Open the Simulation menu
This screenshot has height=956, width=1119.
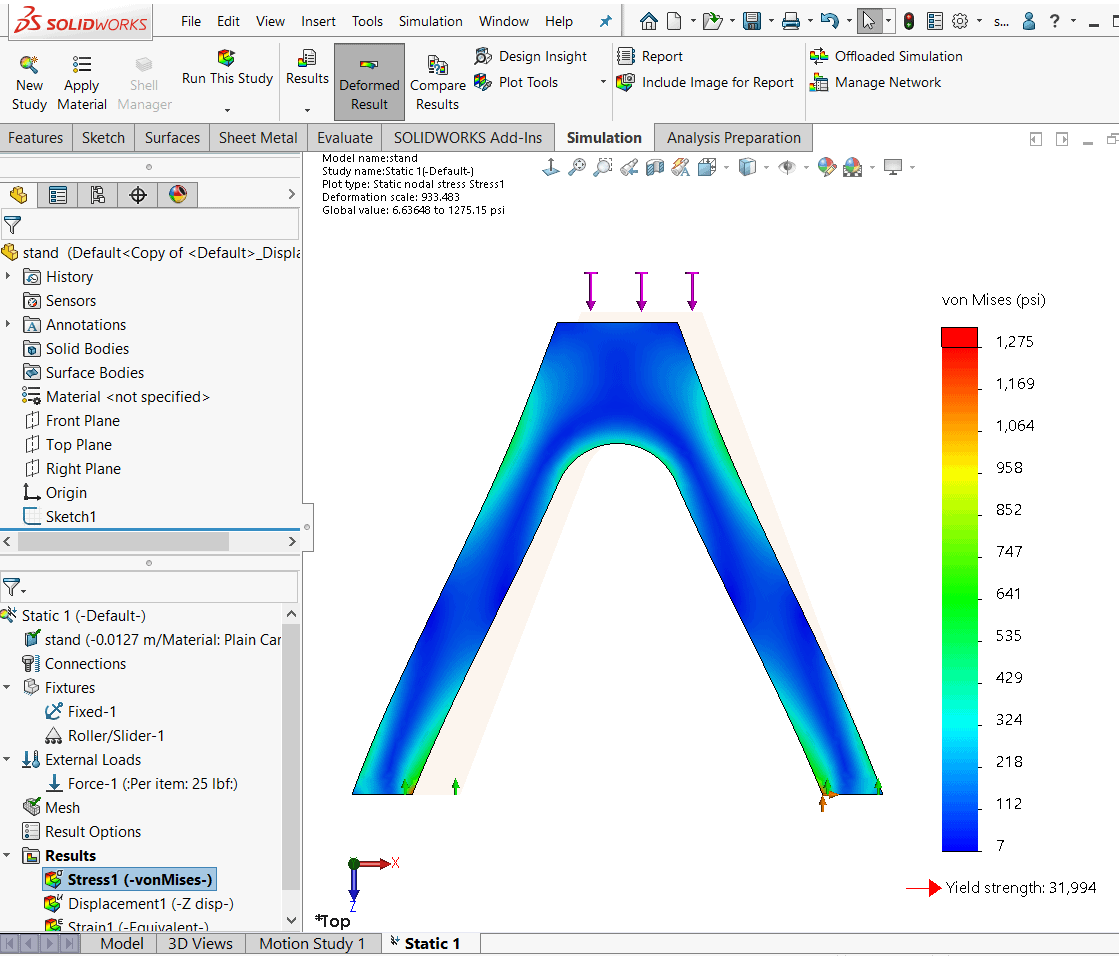[x=430, y=21]
